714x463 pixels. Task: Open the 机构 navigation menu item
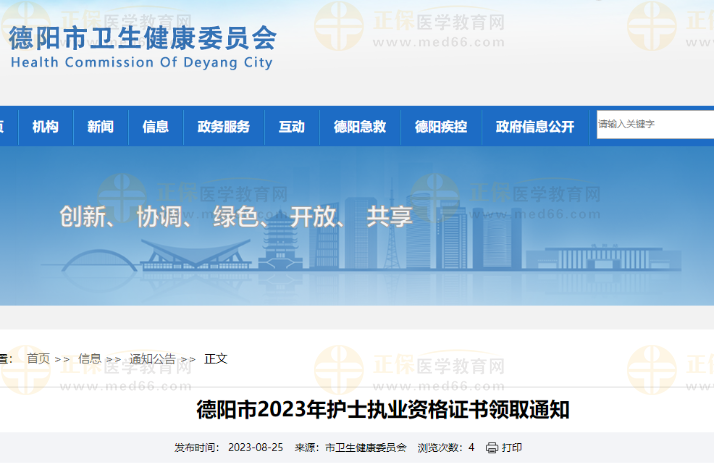(45, 127)
